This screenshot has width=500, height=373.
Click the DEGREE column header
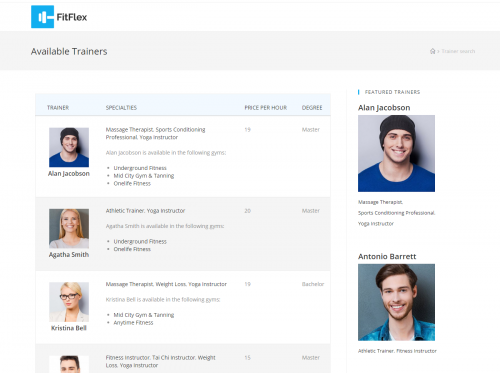pos(312,108)
